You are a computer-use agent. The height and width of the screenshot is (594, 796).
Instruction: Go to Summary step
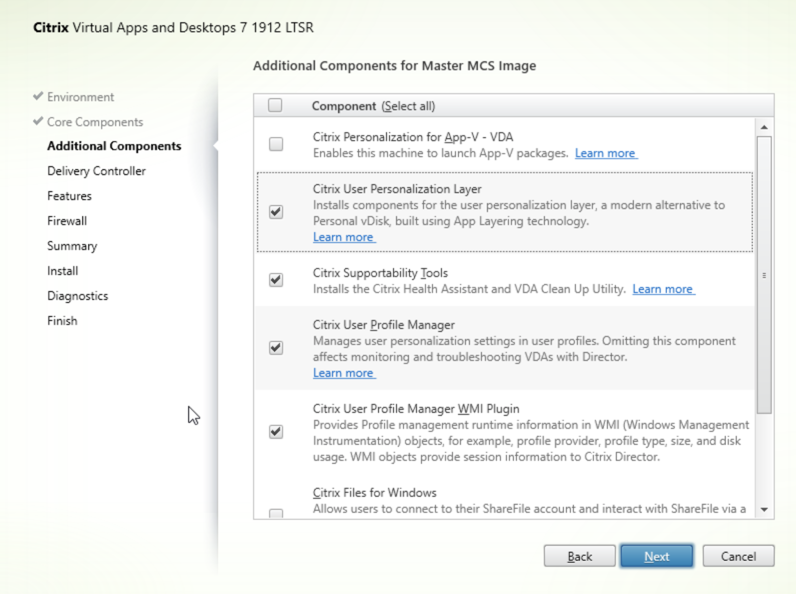[72, 246]
